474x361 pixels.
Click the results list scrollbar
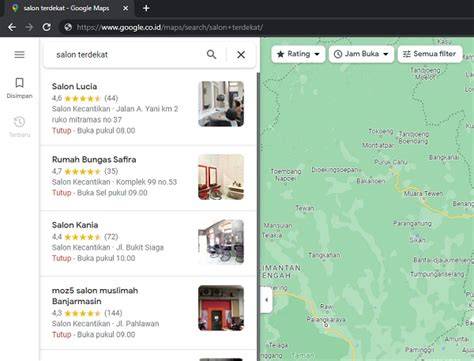[258, 217]
